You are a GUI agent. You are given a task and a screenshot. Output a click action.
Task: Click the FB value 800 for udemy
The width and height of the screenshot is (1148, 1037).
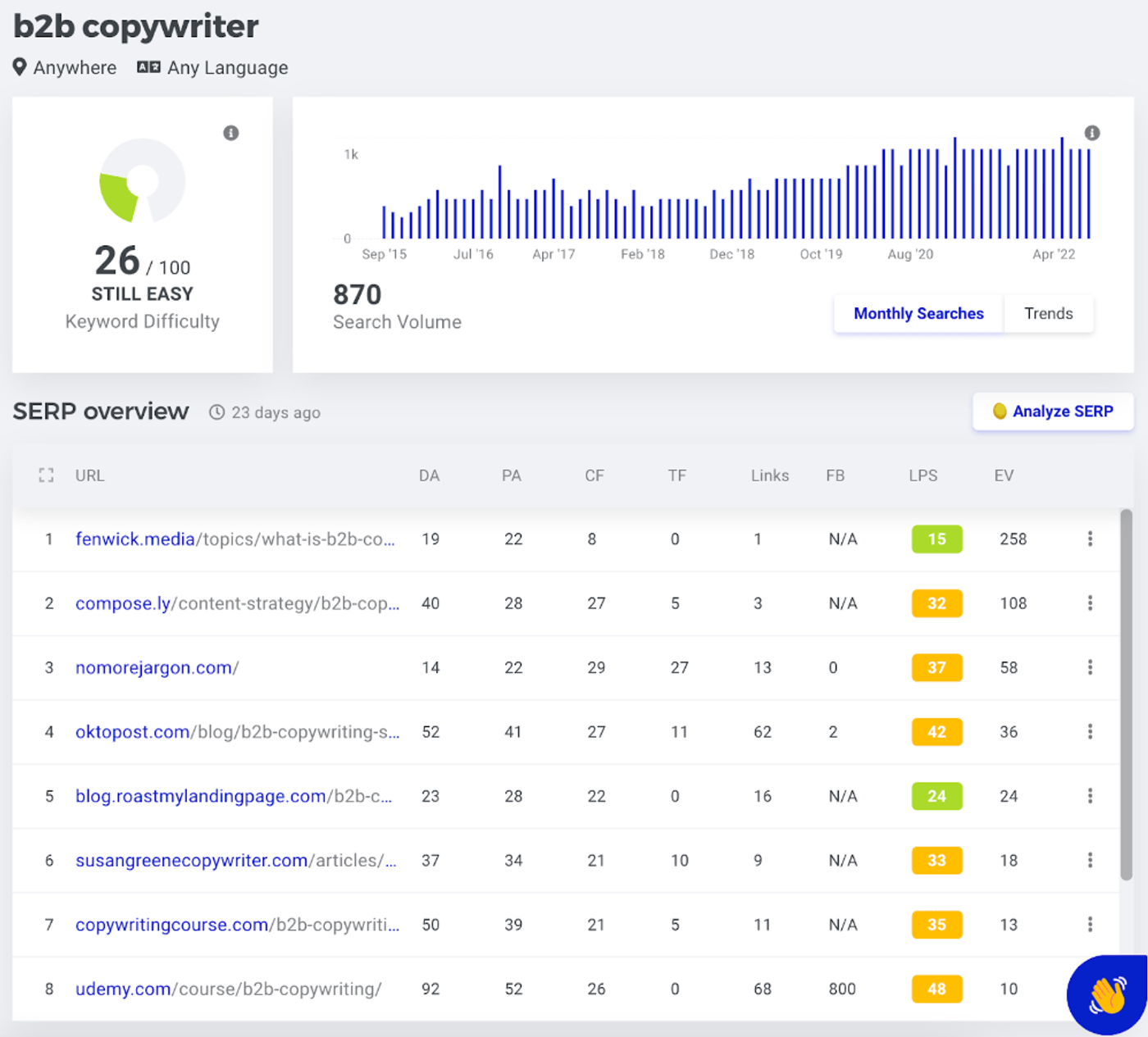842,989
